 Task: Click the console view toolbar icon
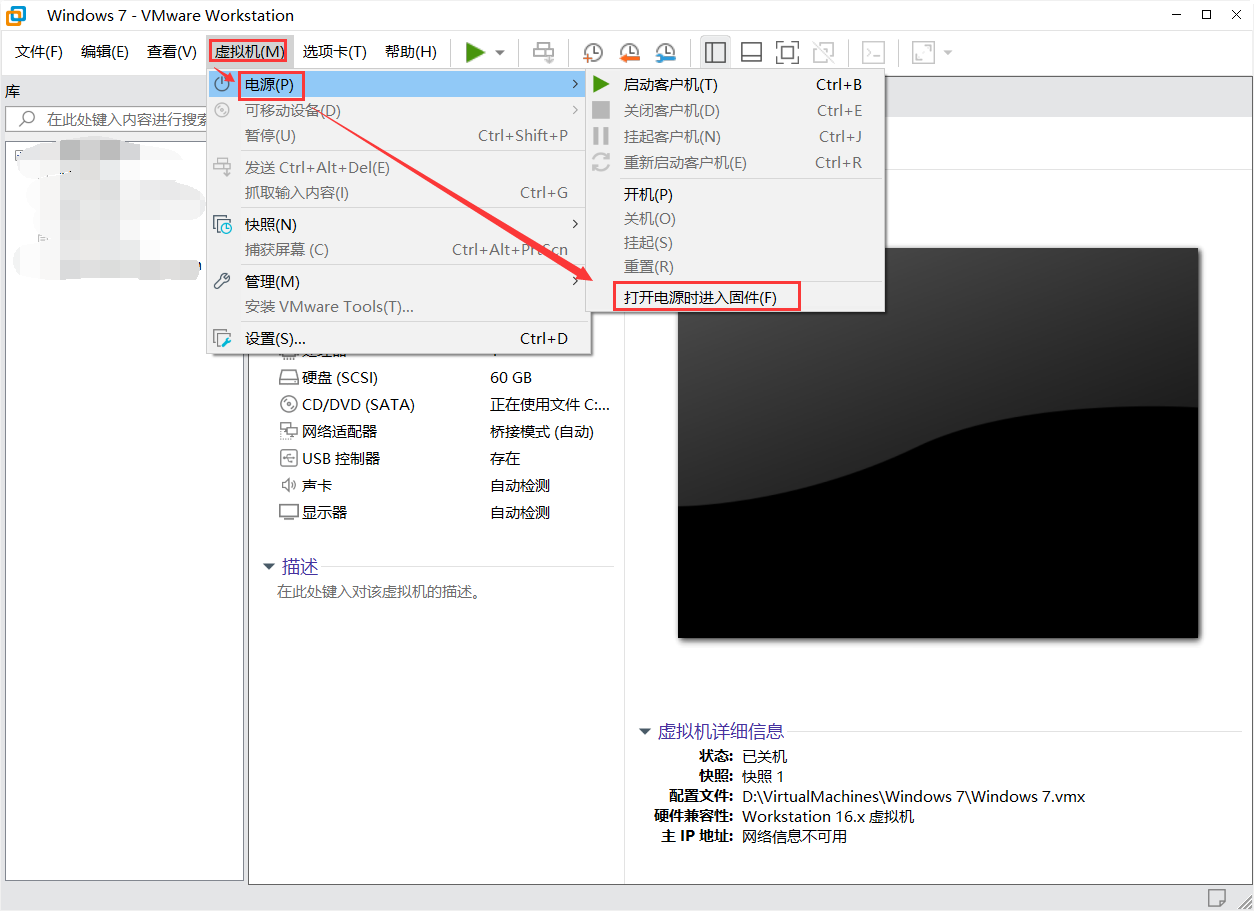(x=873, y=52)
